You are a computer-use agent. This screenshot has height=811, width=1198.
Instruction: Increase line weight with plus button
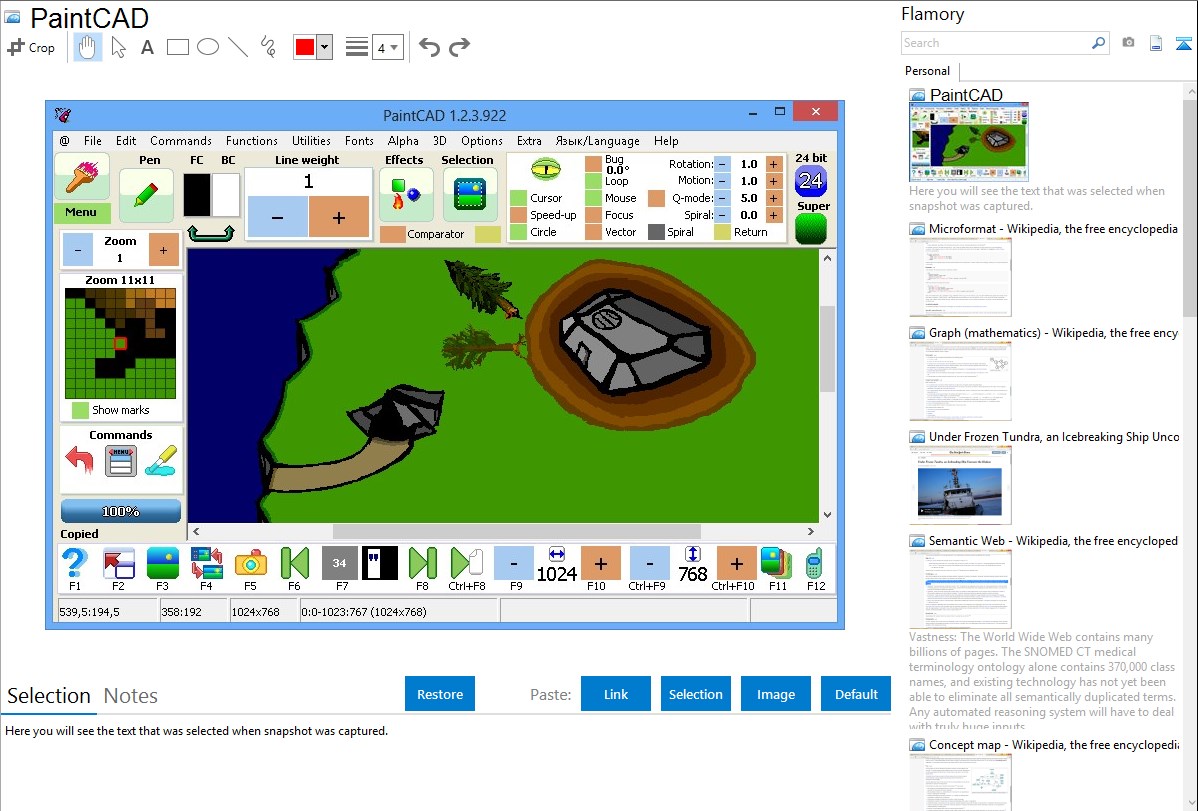(338, 218)
